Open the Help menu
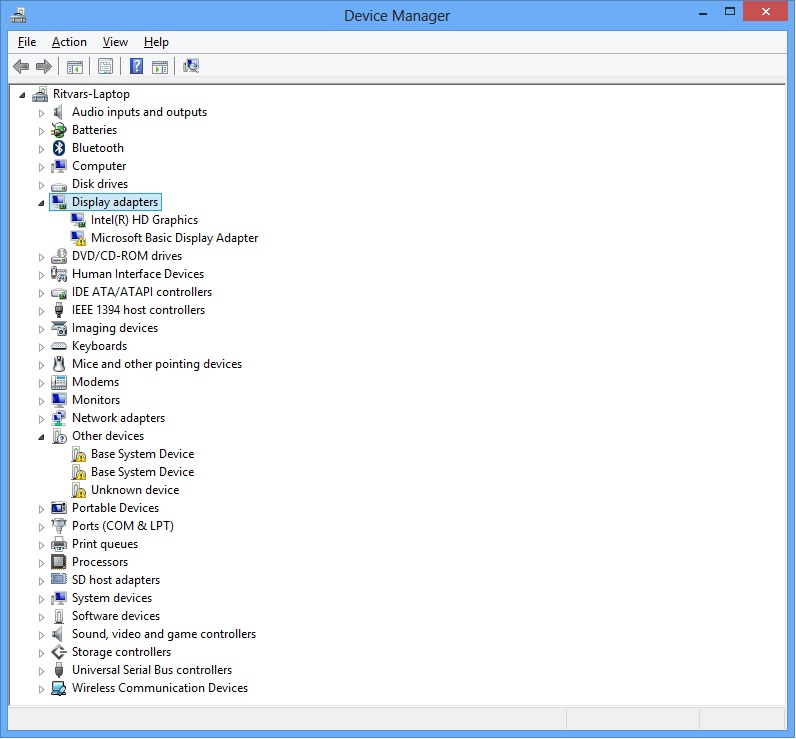Image resolution: width=796 pixels, height=739 pixels. point(156,42)
